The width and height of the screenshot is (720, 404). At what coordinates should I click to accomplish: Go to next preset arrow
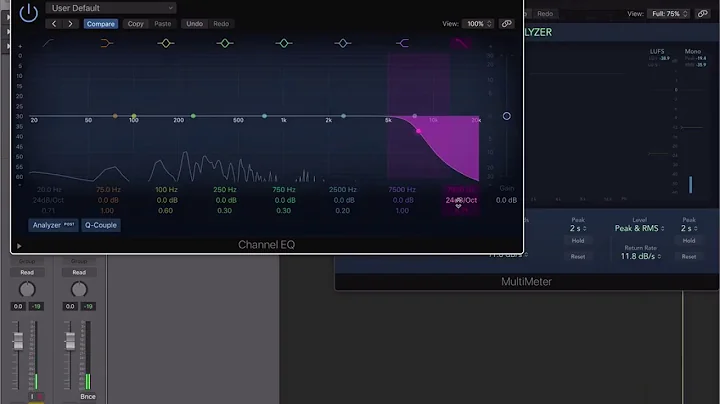tap(70, 24)
